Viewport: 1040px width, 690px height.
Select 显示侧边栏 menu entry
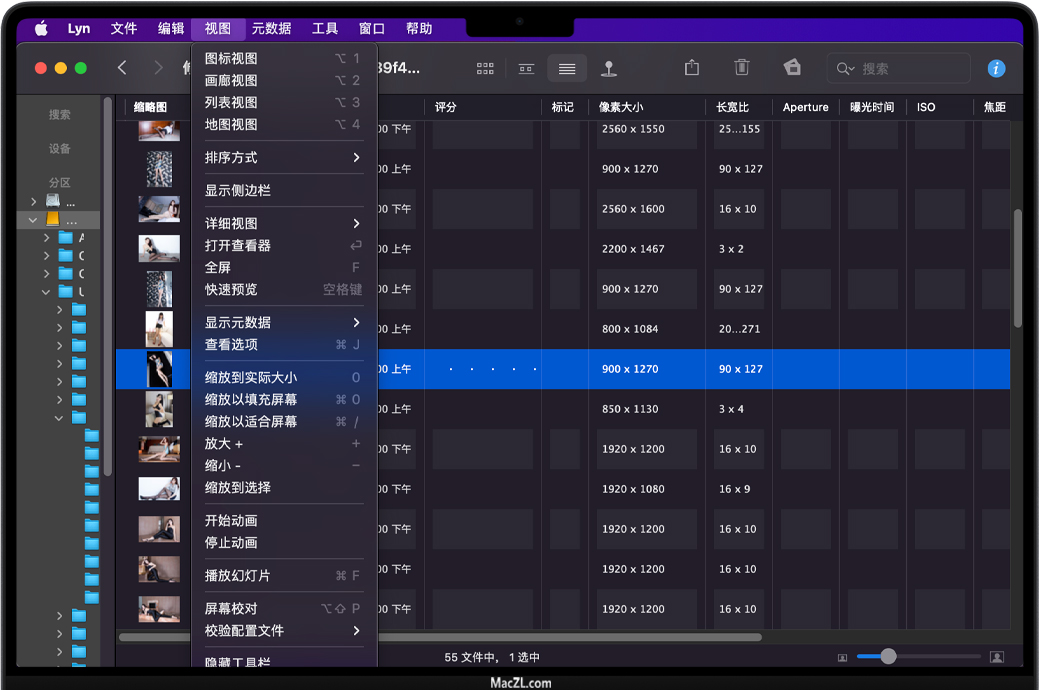tap(238, 190)
